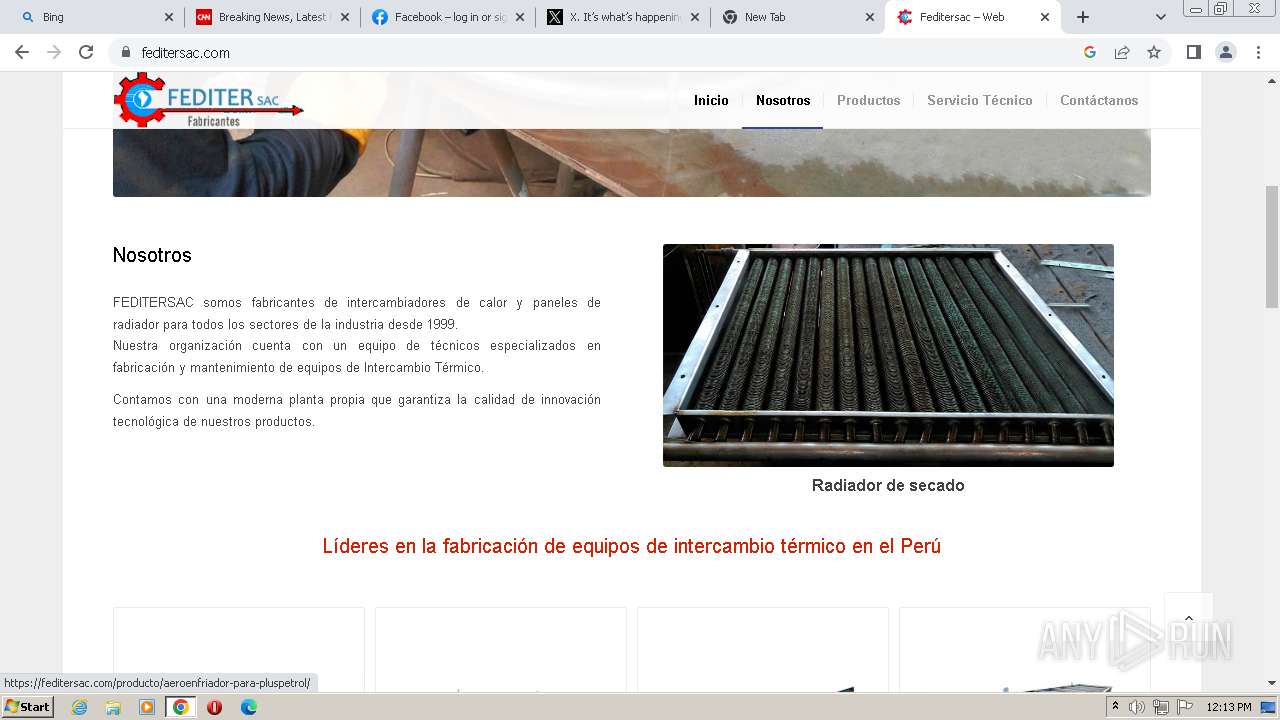Close the Bing tab
The width and height of the screenshot is (1280, 720).
(x=168, y=17)
